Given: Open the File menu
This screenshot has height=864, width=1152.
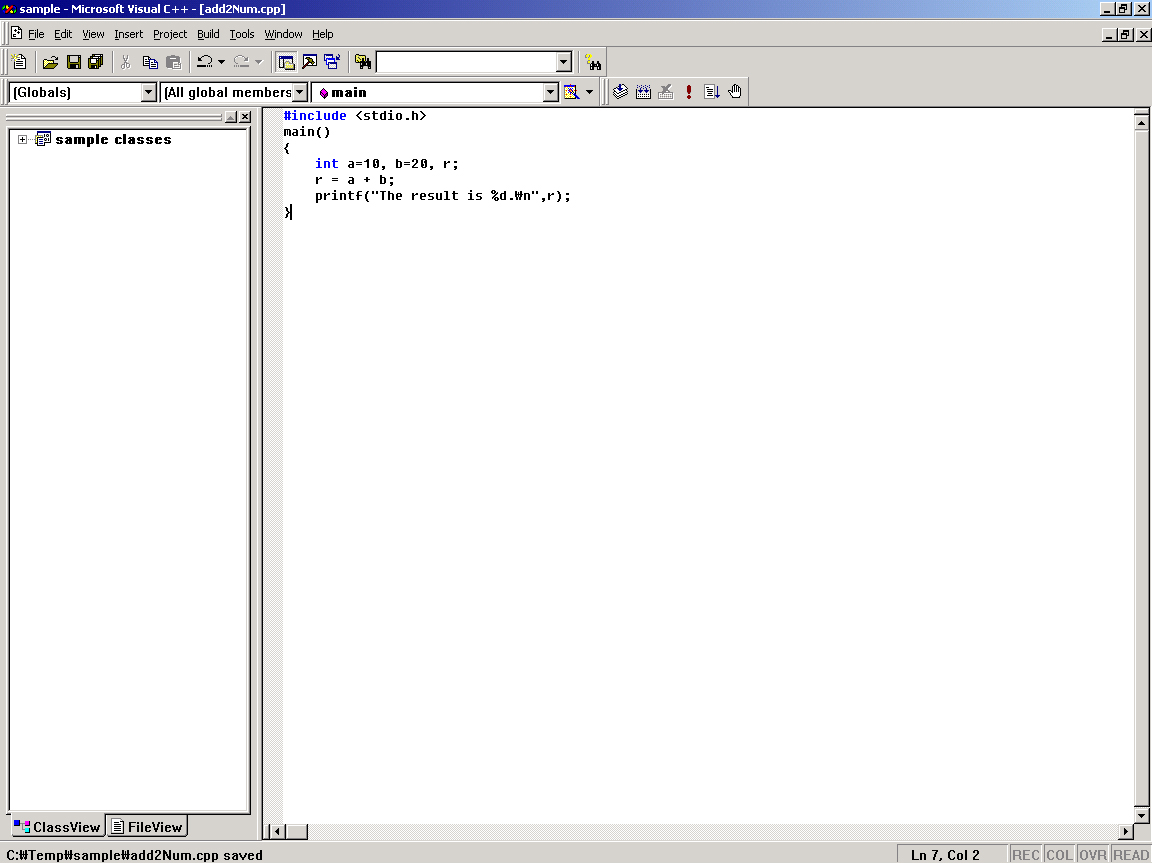Looking at the screenshot, I should [36, 34].
